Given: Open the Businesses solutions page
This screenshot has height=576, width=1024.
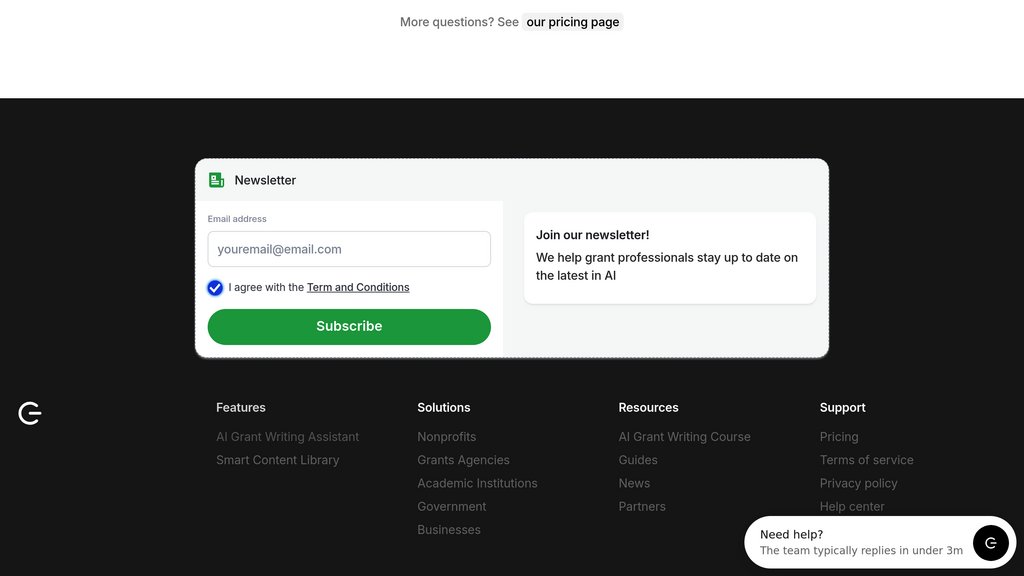Looking at the screenshot, I should pos(449,529).
